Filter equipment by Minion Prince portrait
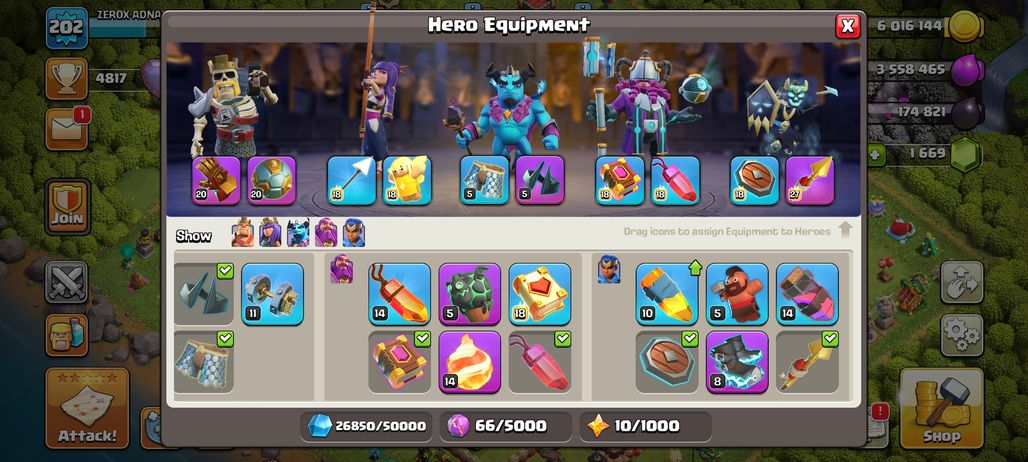Image resolution: width=1028 pixels, height=462 pixels. [x=298, y=233]
